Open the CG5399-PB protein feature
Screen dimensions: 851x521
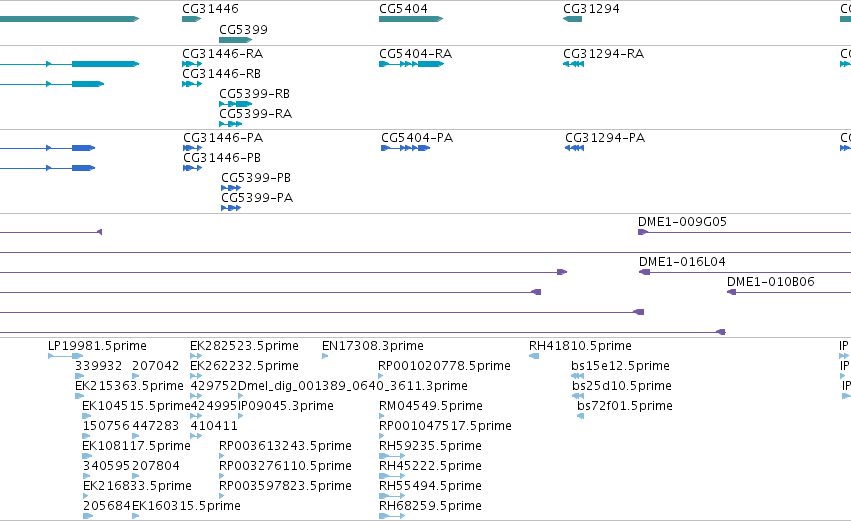point(231,188)
